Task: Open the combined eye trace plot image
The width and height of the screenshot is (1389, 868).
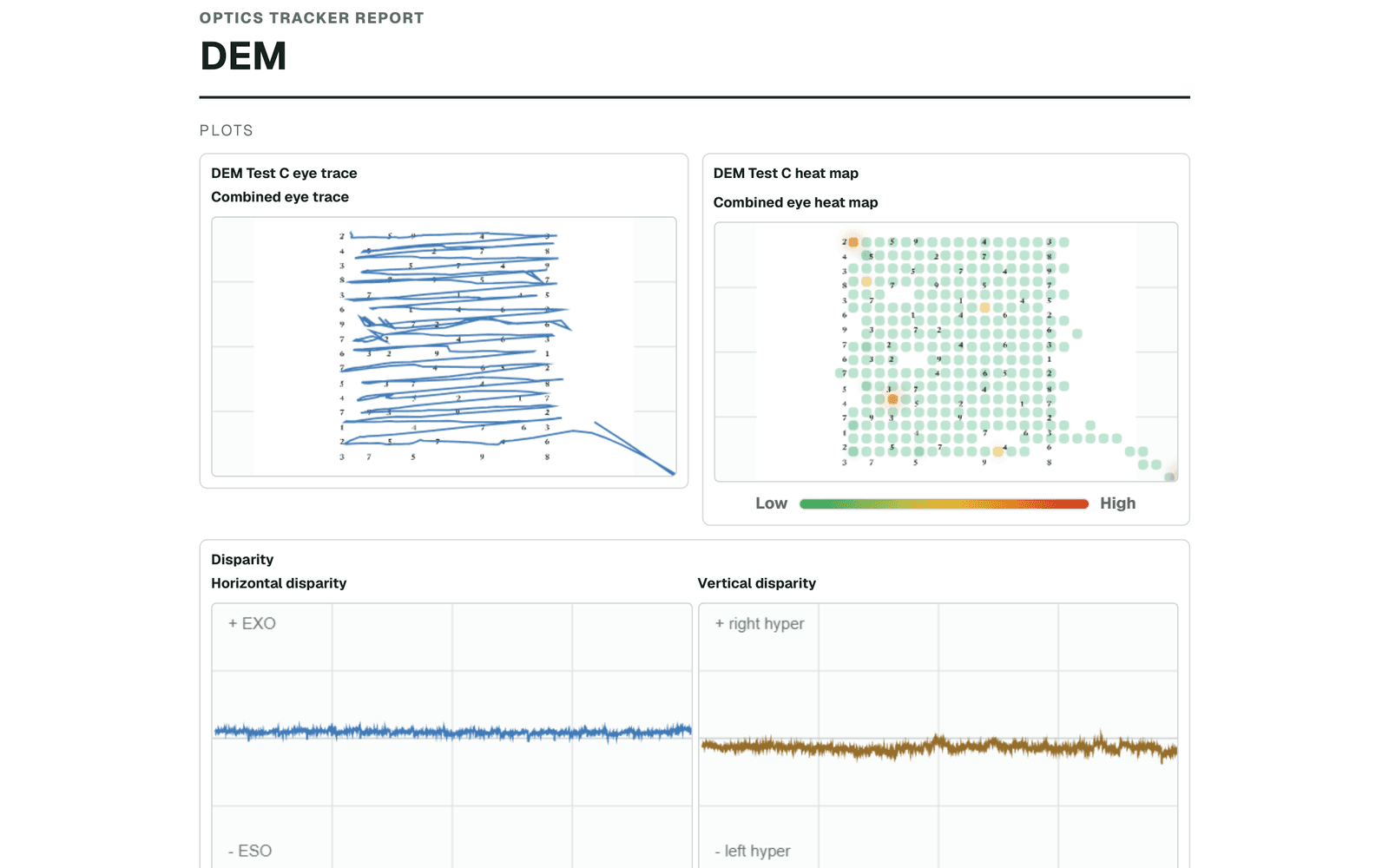Action: (444, 346)
